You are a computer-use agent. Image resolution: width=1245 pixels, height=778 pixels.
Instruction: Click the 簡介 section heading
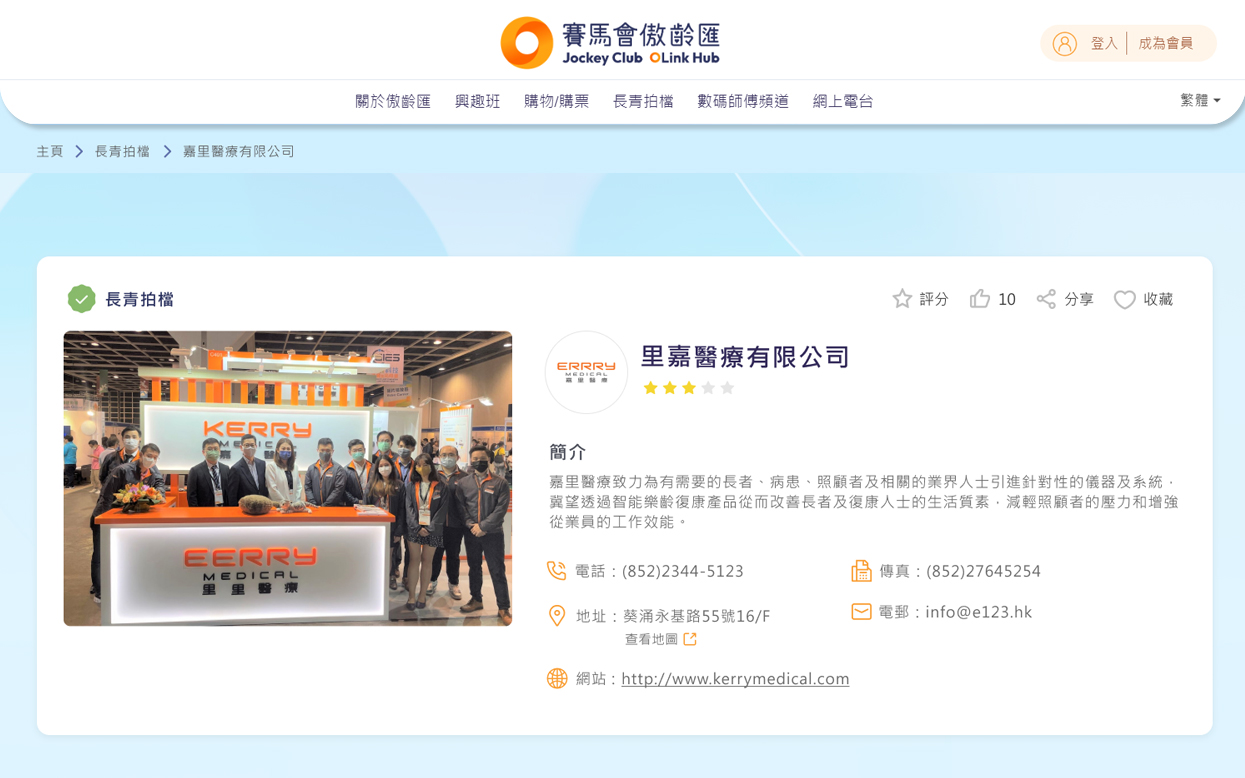tap(568, 452)
